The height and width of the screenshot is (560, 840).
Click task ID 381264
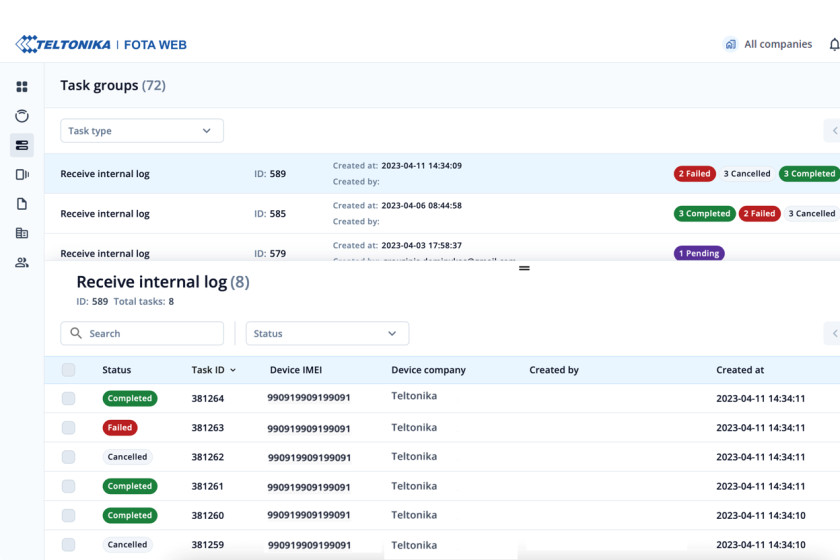[208, 398]
